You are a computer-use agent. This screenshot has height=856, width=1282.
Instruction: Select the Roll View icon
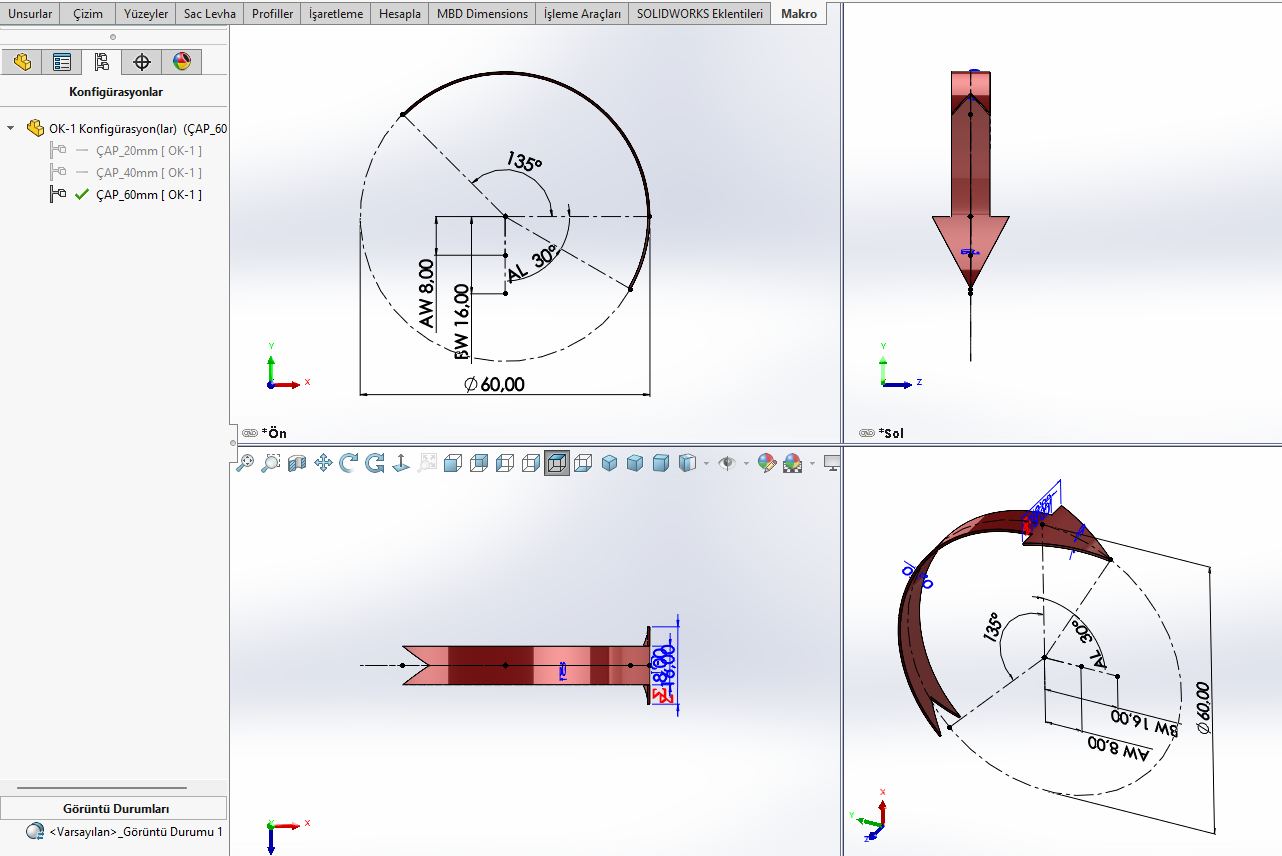pyautogui.click(x=375, y=463)
